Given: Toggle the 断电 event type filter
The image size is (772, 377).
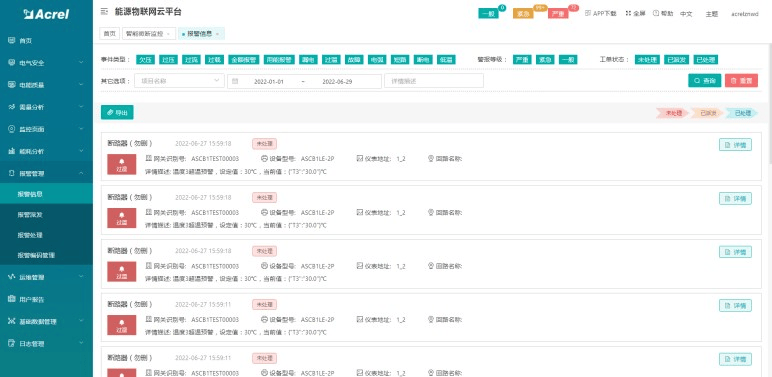Looking at the screenshot, I should pyautogui.click(x=423, y=60).
